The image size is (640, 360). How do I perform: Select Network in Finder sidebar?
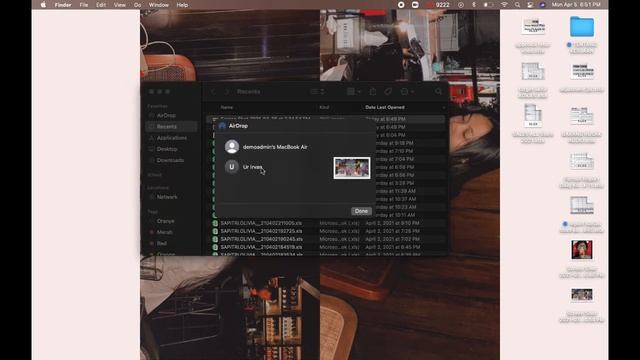point(167,197)
